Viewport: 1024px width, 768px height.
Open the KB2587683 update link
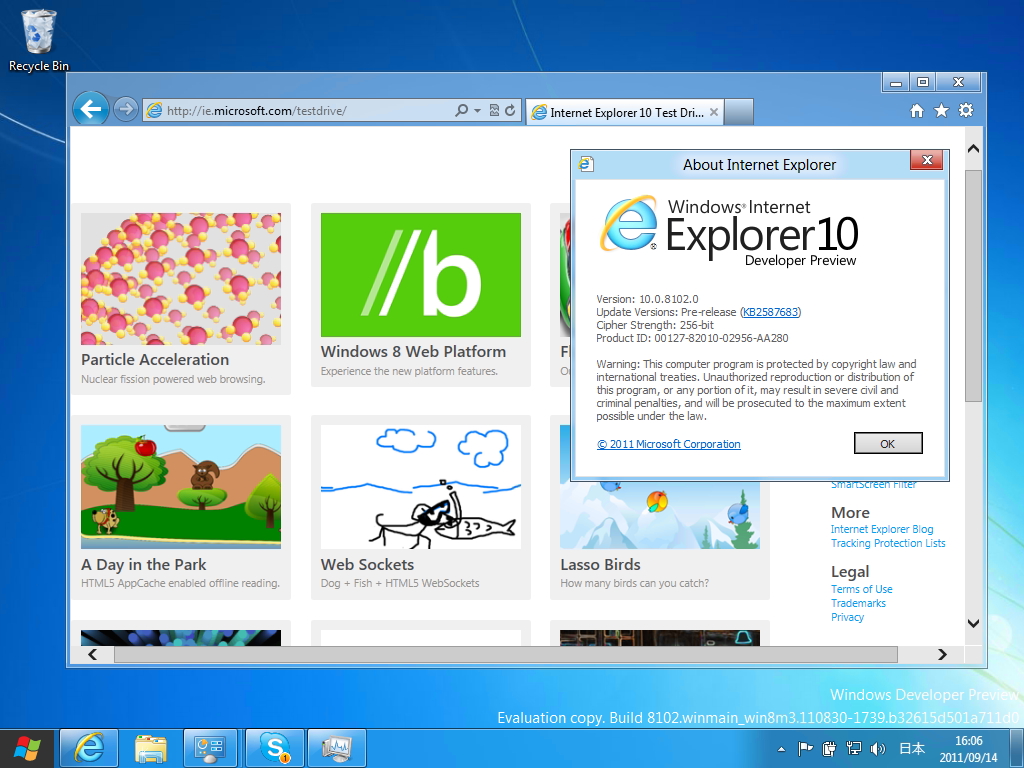pos(770,311)
